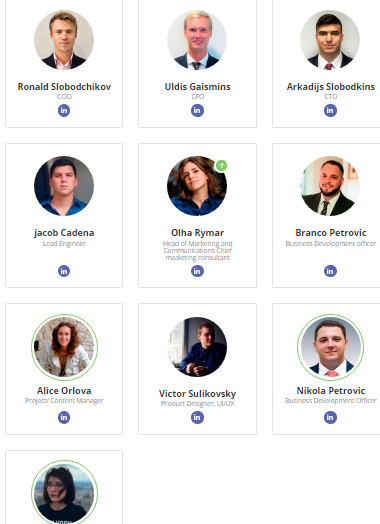This screenshot has width=380, height=524.
Task: Open Uldis Gaismins' LinkedIn icon
Action: (x=197, y=110)
